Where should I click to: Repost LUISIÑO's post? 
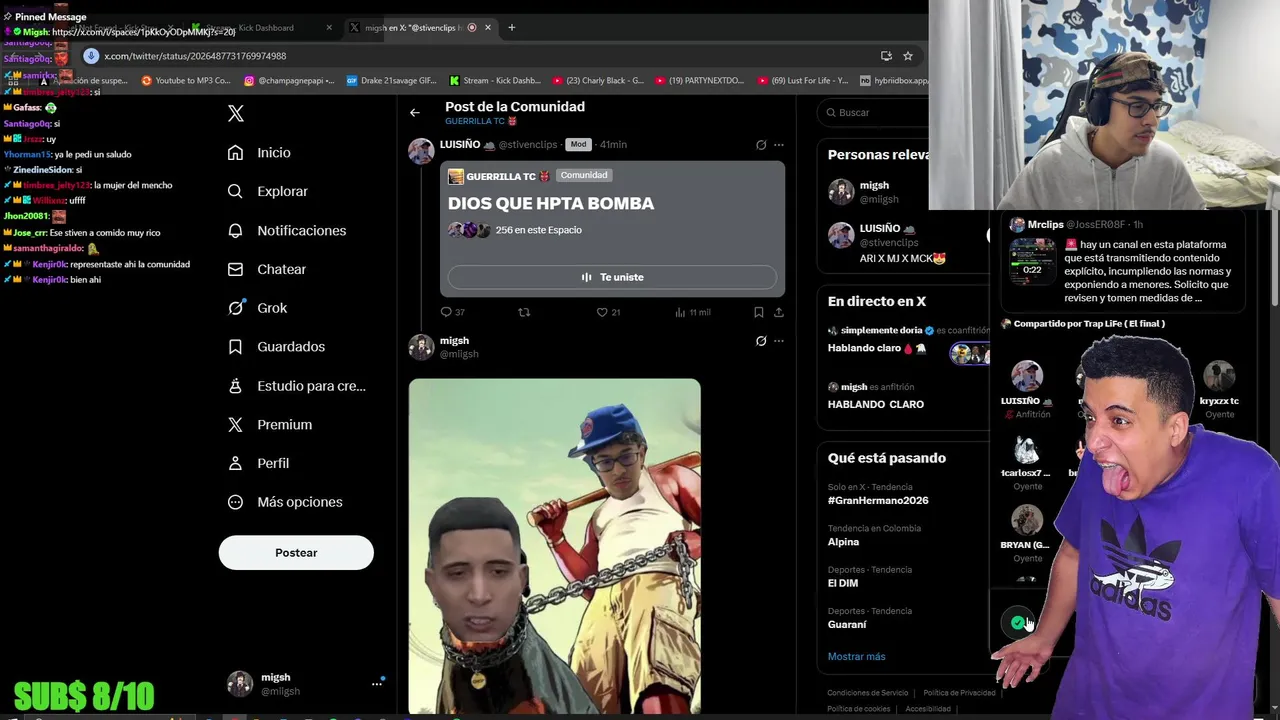(524, 312)
